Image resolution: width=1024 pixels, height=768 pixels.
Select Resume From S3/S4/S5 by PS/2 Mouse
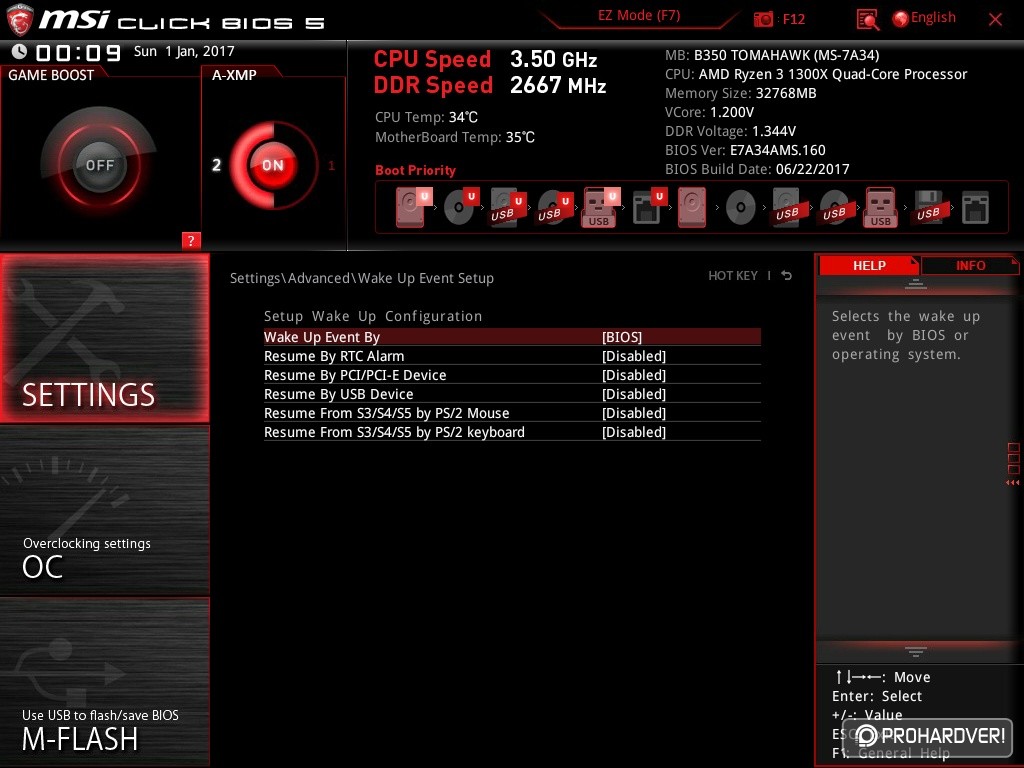(386, 413)
